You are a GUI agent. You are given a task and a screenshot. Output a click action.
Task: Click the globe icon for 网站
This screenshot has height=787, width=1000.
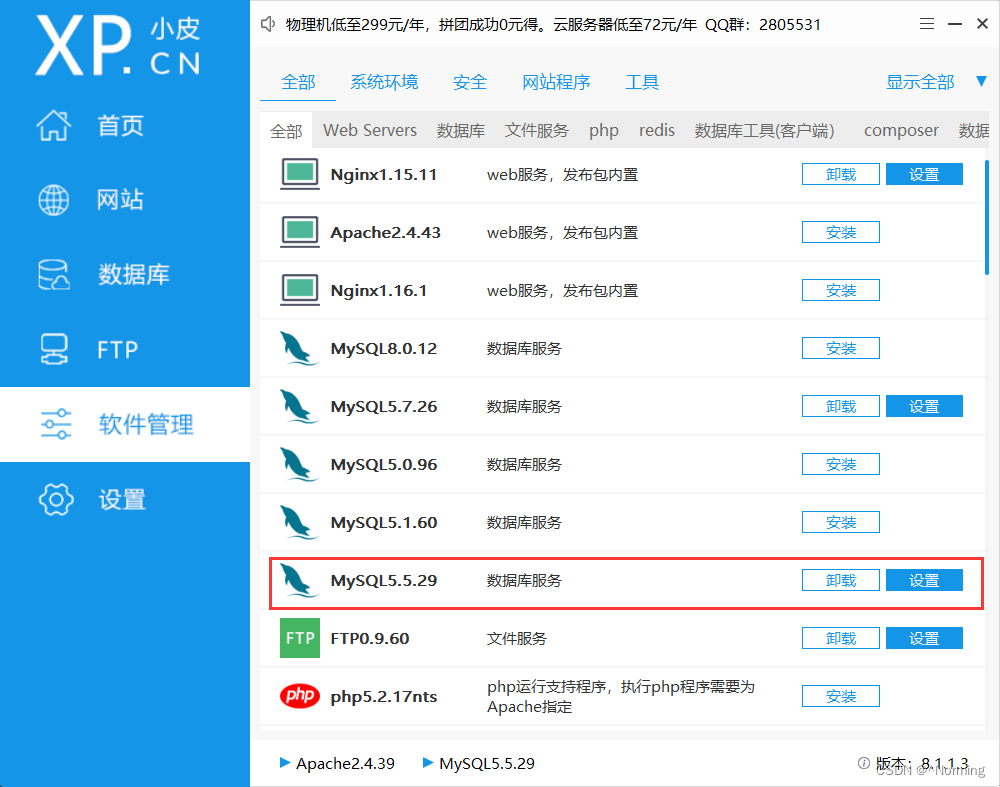click(x=54, y=200)
